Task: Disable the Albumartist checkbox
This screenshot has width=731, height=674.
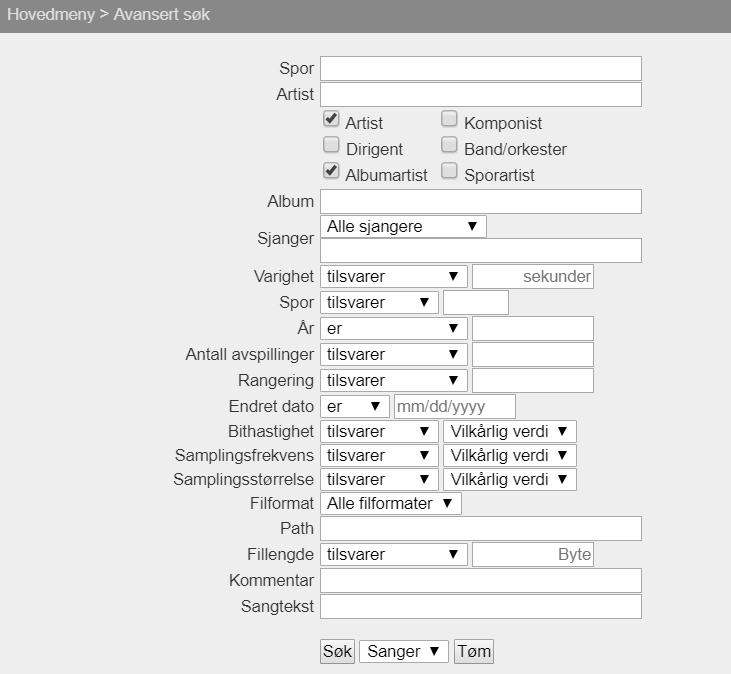Action: click(x=331, y=171)
